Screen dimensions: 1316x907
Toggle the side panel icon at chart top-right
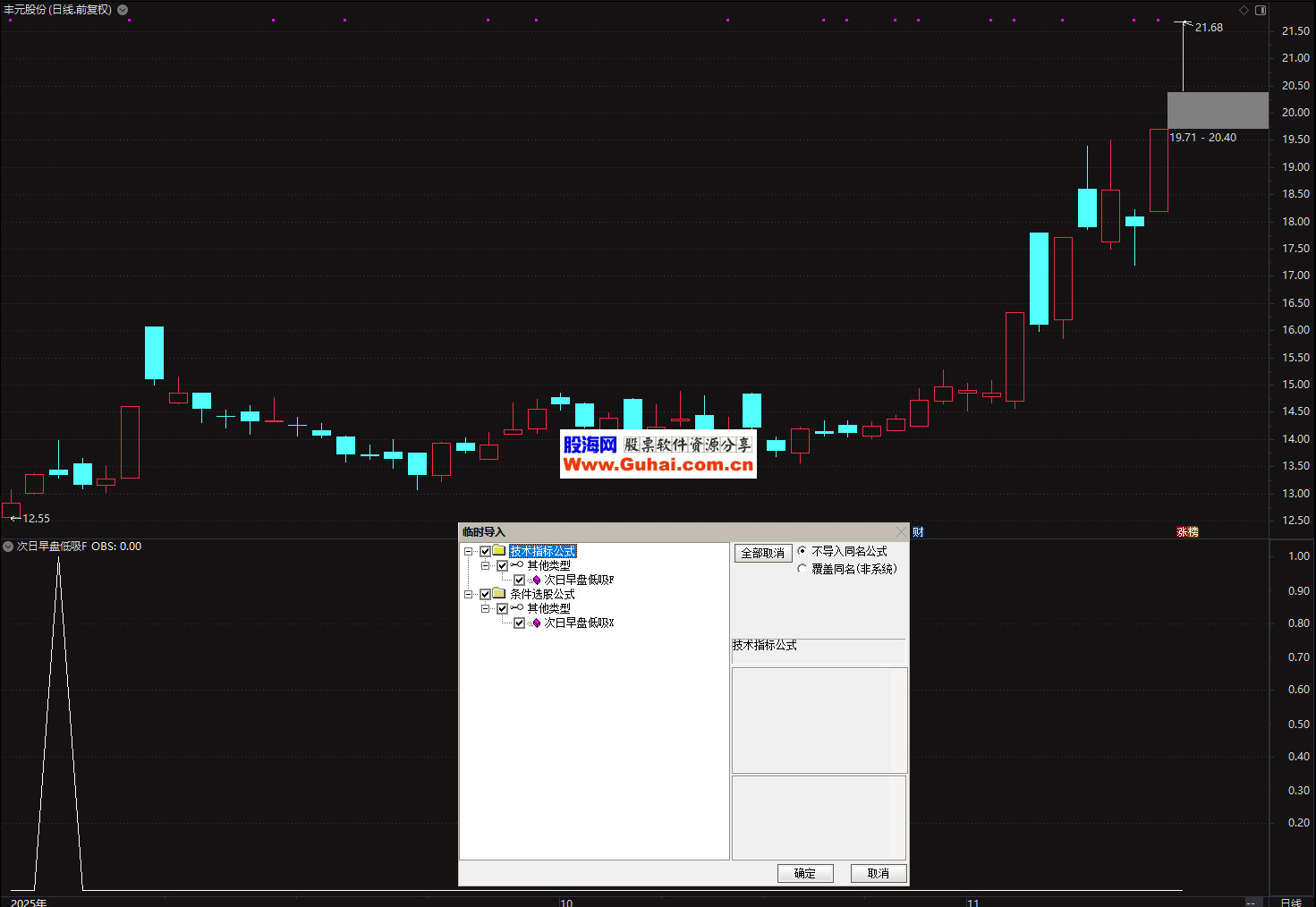coord(1261,10)
